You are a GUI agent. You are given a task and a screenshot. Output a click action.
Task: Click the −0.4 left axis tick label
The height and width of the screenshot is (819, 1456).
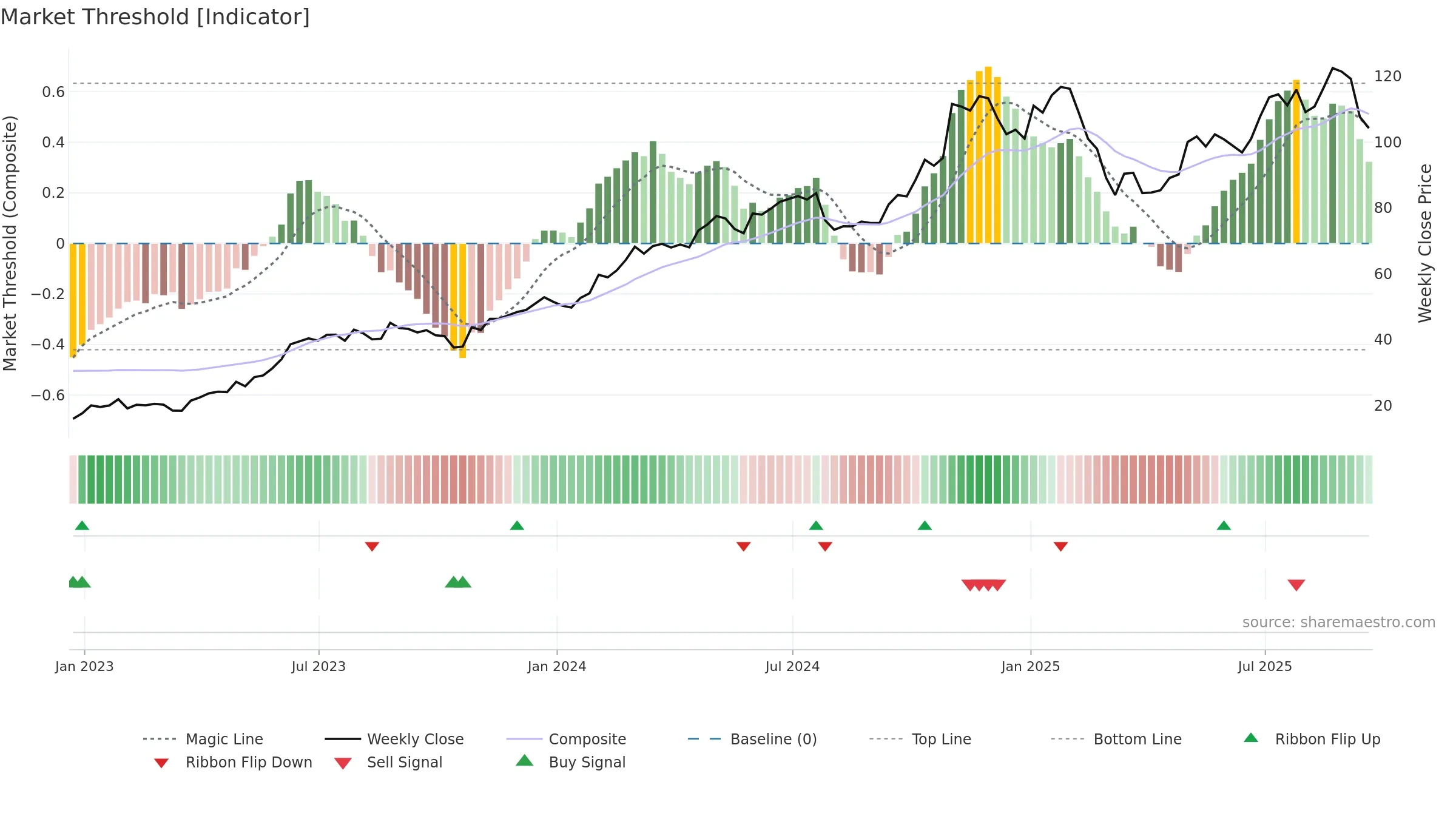coord(48,344)
